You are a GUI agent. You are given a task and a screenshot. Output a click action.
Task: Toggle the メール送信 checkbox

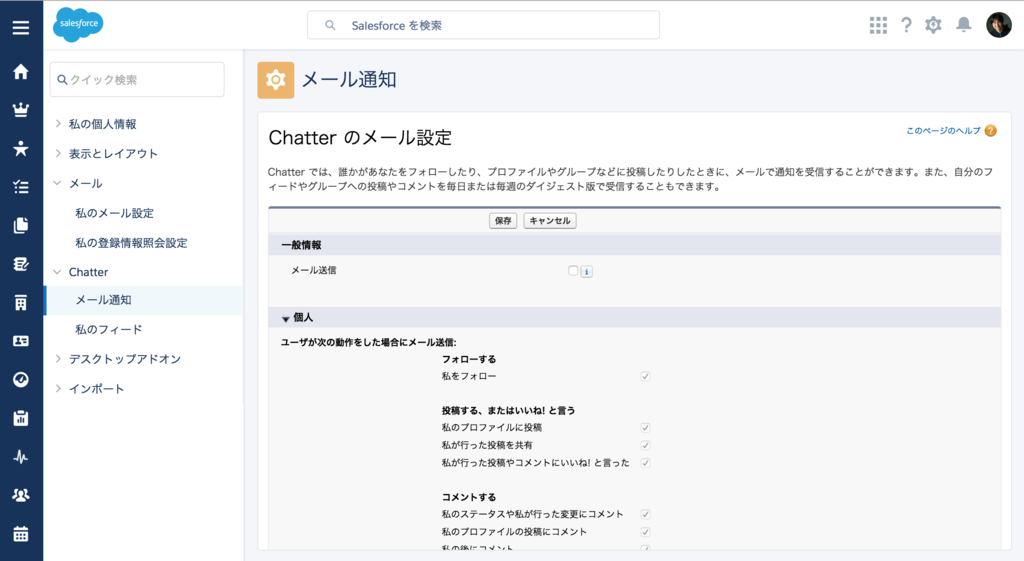coord(573,270)
